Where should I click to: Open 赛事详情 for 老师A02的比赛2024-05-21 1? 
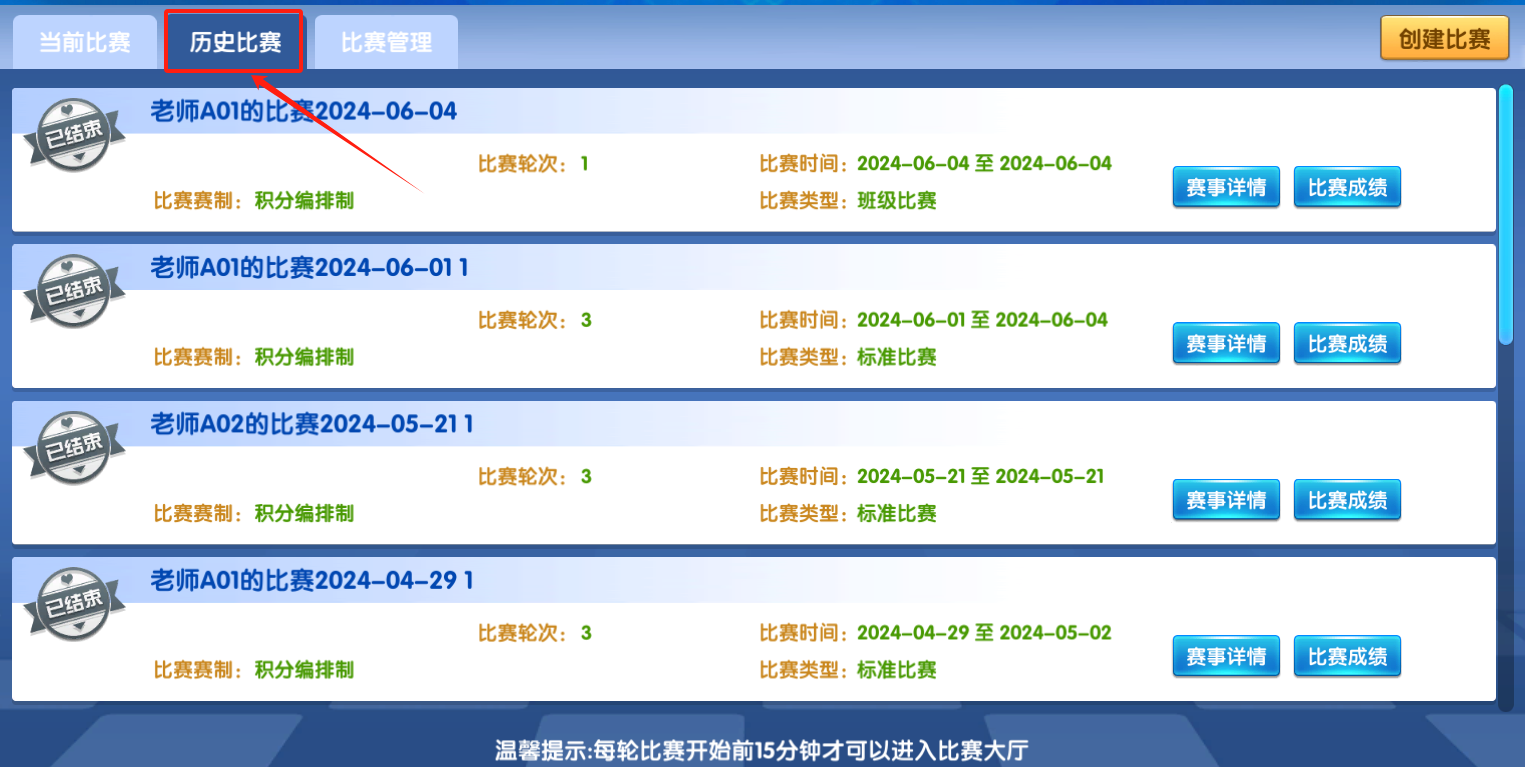1226,500
